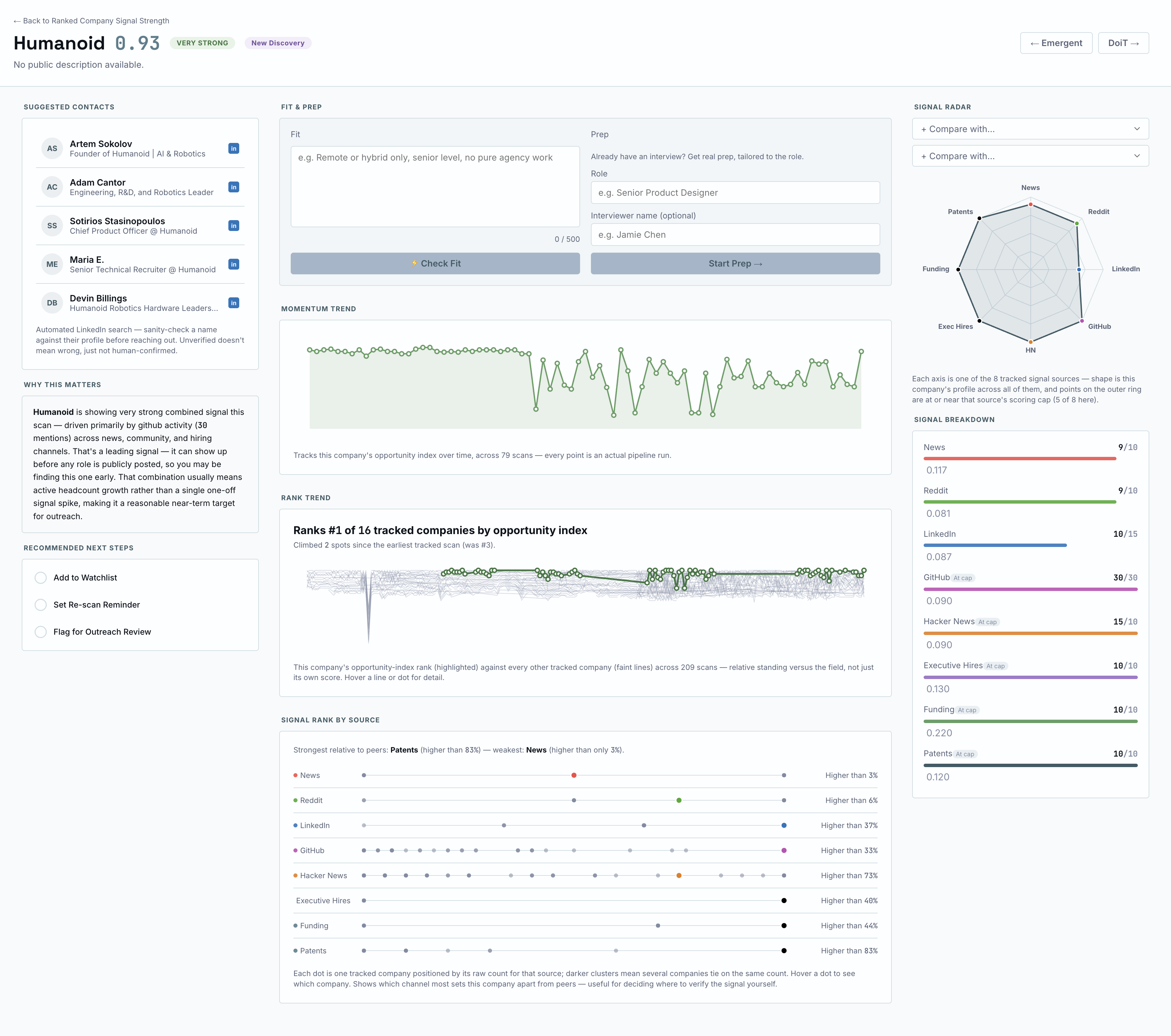Click the Start Prep button
Screen dimensions: 1171x1036
pyautogui.click(x=735, y=263)
